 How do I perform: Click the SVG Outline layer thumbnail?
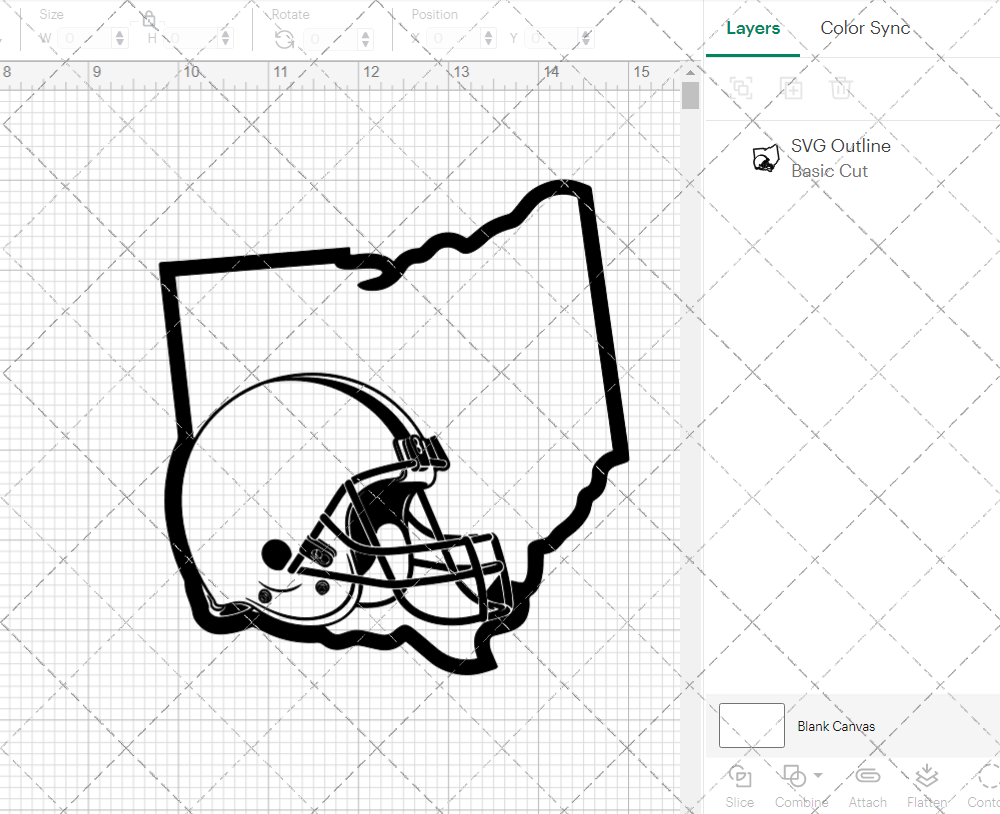[764, 157]
